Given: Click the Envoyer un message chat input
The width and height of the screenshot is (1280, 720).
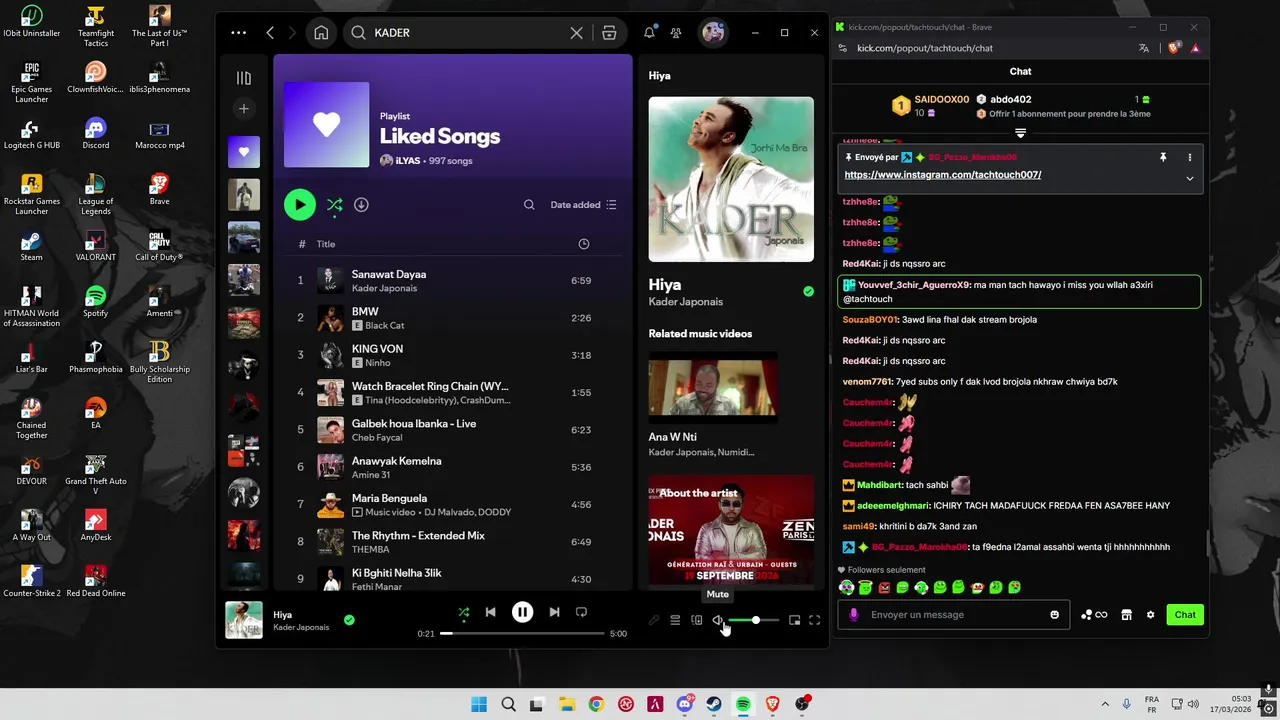Looking at the screenshot, I should pos(953,615).
